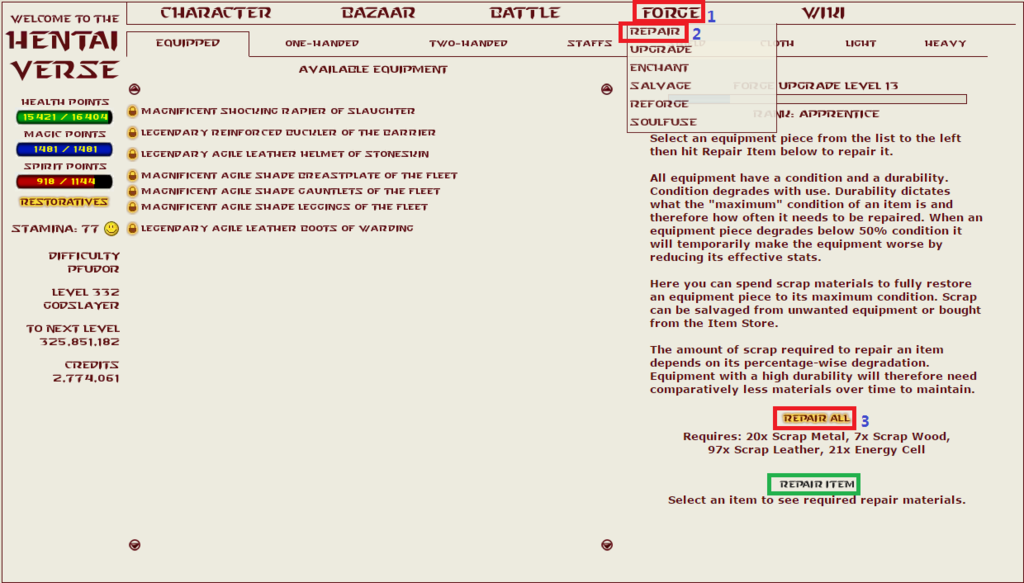Screen dimensions: 1024x583
Task: Select Legendary Reinforced Buckler of the Barrier
Action: [x=288, y=133]
